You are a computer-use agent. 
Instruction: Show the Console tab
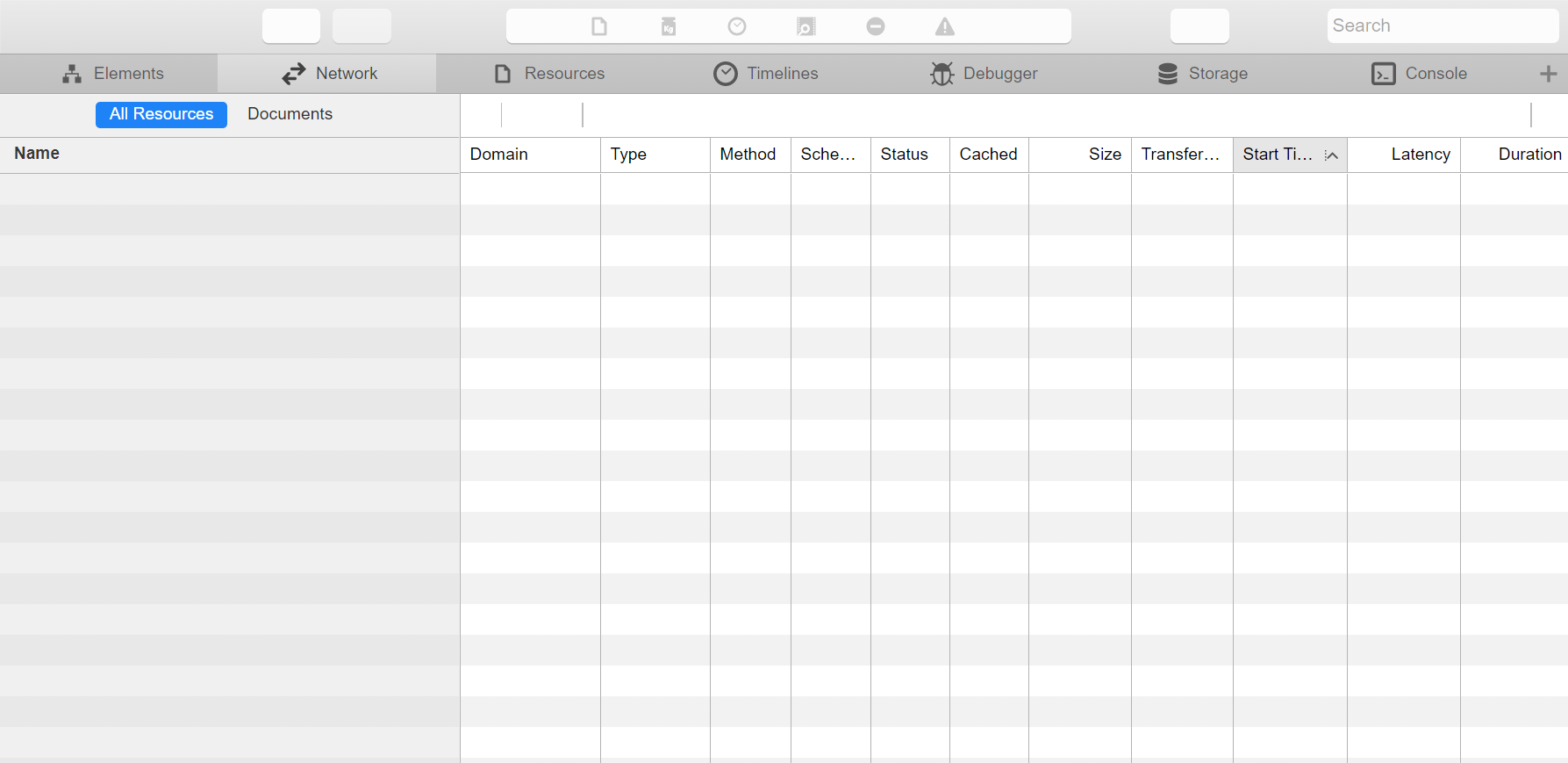click(1420, 74)
